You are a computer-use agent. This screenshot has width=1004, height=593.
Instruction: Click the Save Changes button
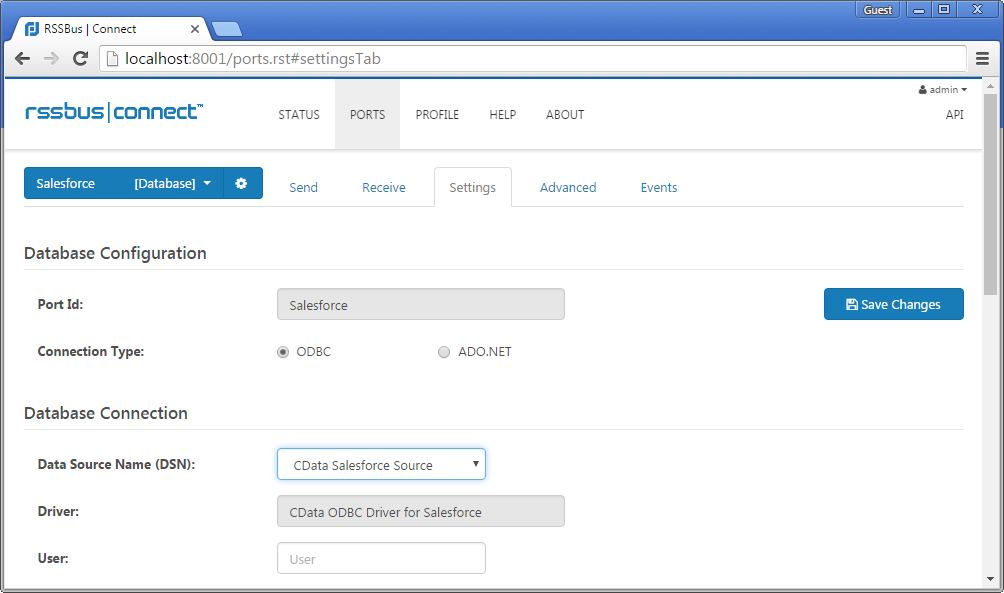(893, 304)
